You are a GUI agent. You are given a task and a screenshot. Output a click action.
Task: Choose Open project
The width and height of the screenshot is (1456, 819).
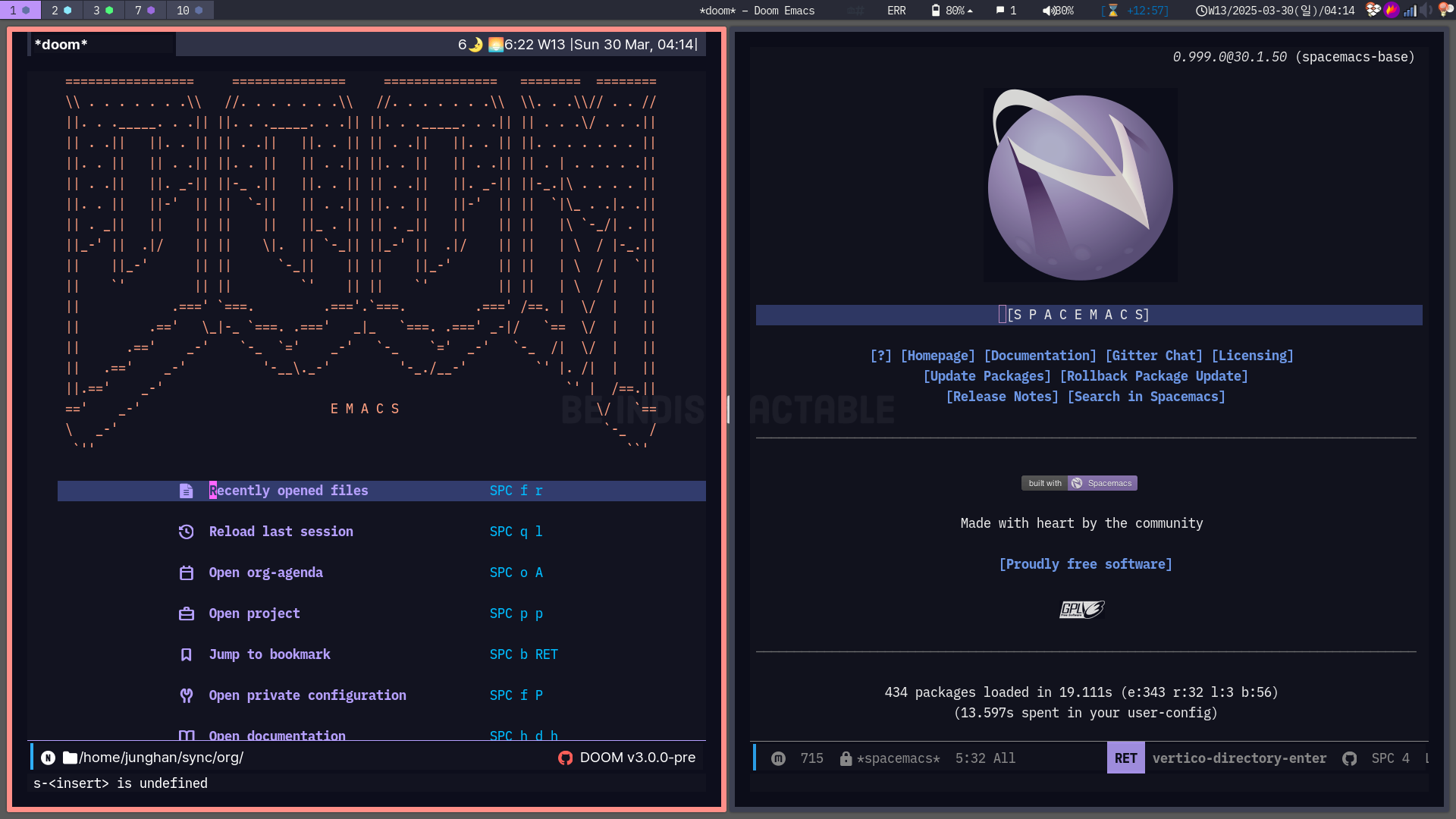click(254, 613)
